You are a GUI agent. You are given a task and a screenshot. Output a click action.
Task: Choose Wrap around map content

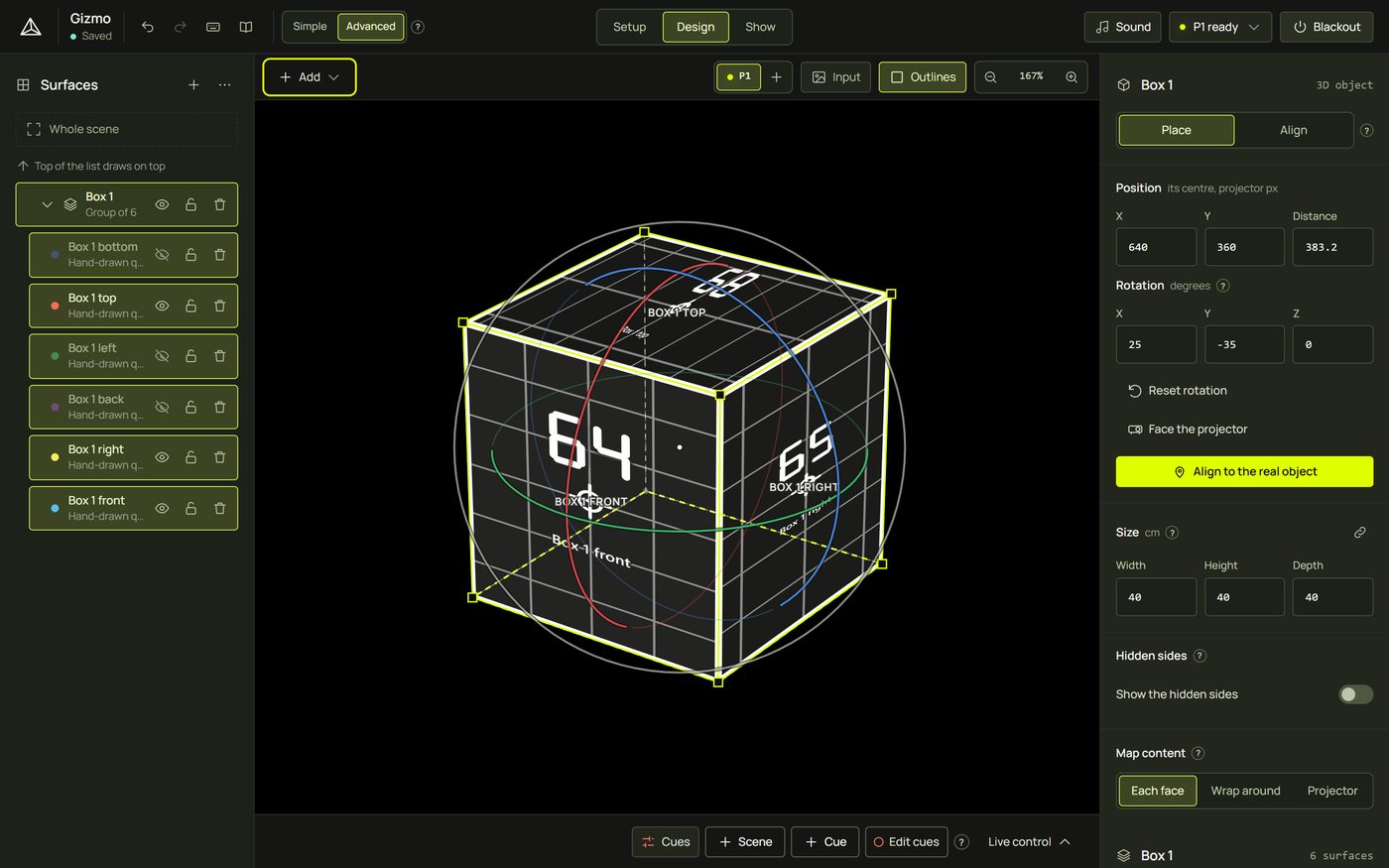point(1246,791)
